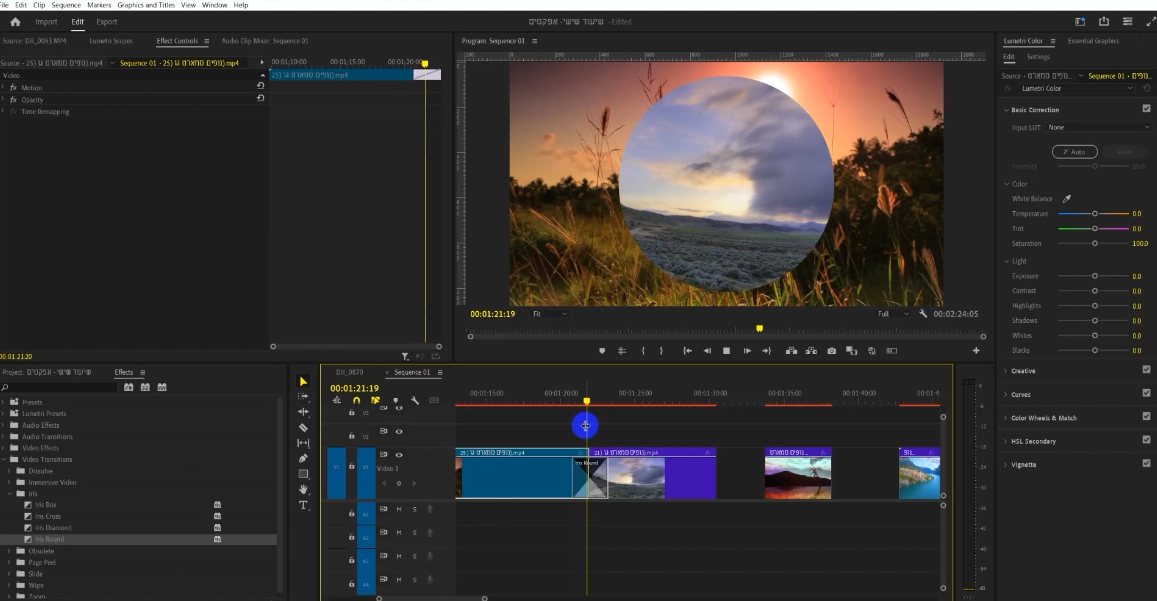Viewport: 1157px width, 601px height.
Task: Select the Type tool
Action: [304, 505]
